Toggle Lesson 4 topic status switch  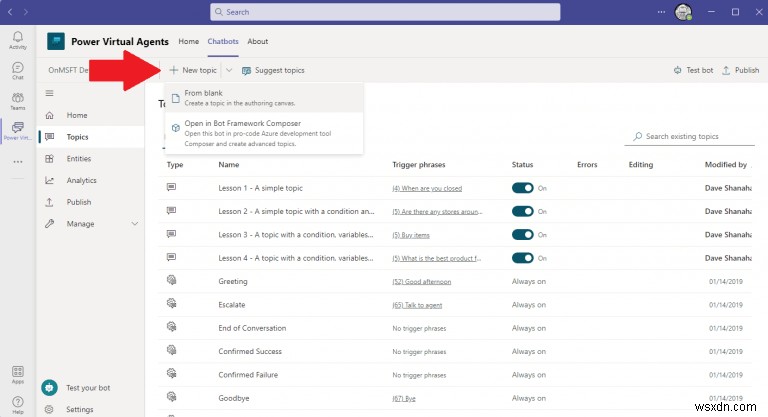(523, 258)
